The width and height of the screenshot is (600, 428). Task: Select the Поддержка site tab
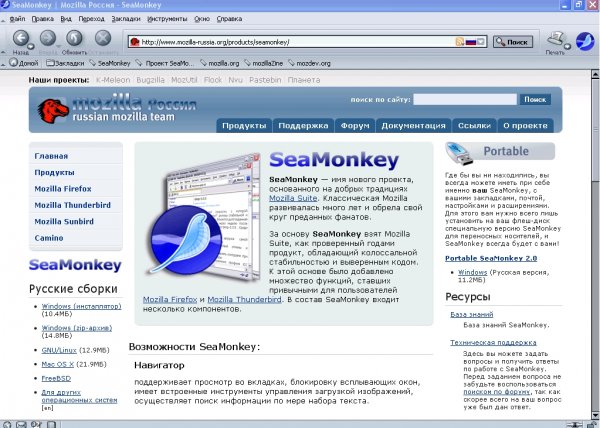pyautogui.click(x=303, y=125)
